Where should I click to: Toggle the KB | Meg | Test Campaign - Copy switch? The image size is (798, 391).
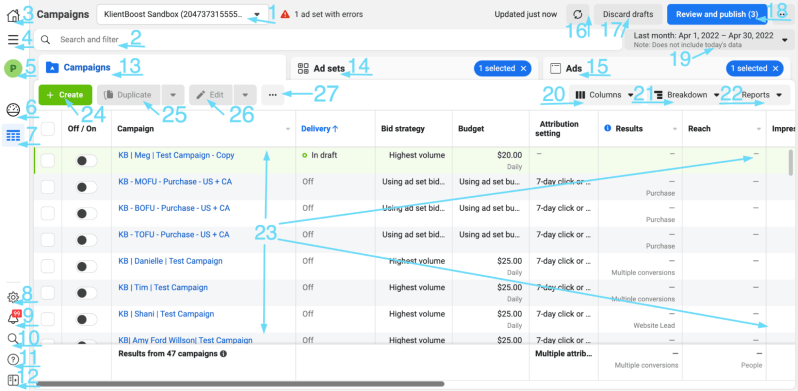coord(87,161)
